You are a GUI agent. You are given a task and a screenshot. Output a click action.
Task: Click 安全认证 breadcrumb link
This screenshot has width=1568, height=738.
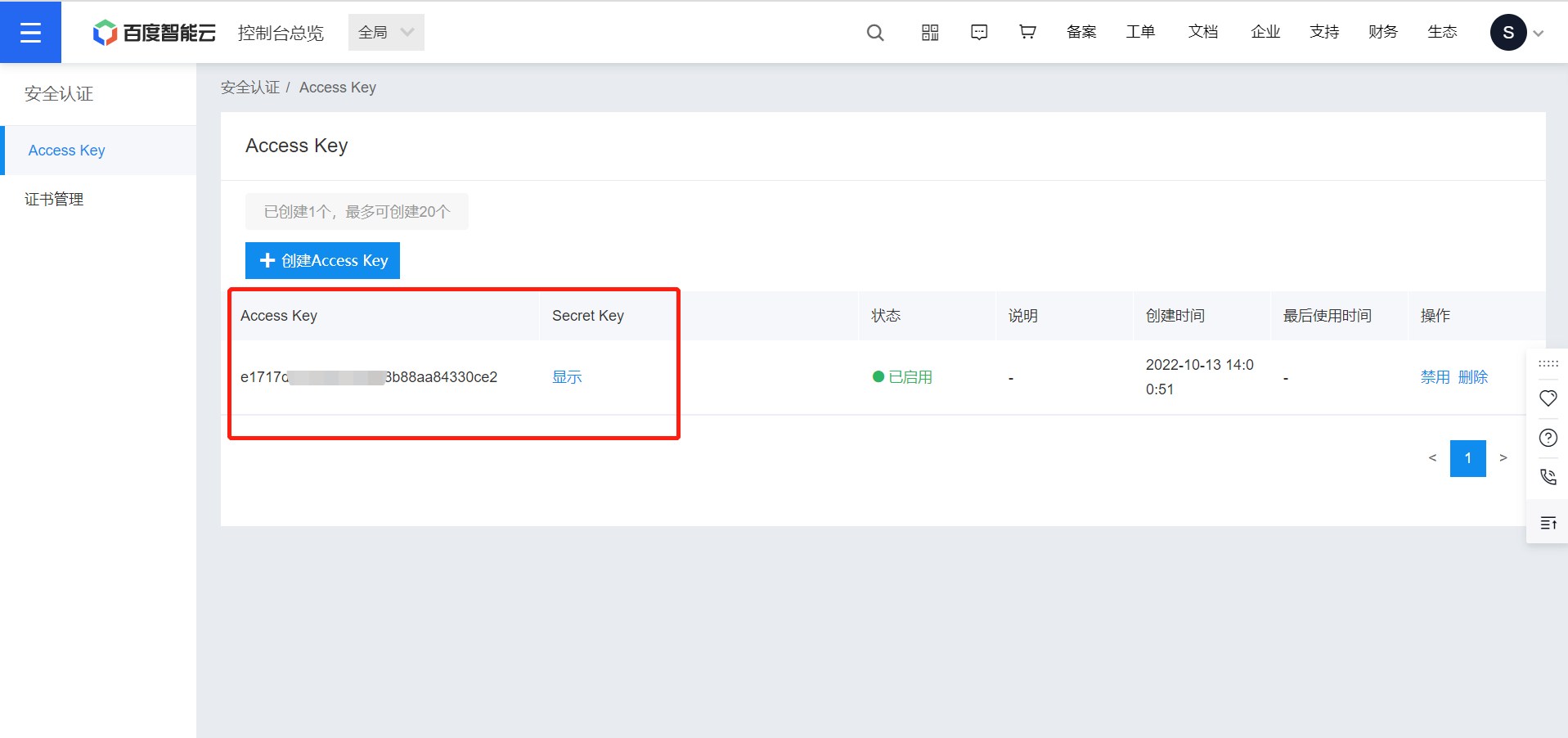click(x=250, y=88)
